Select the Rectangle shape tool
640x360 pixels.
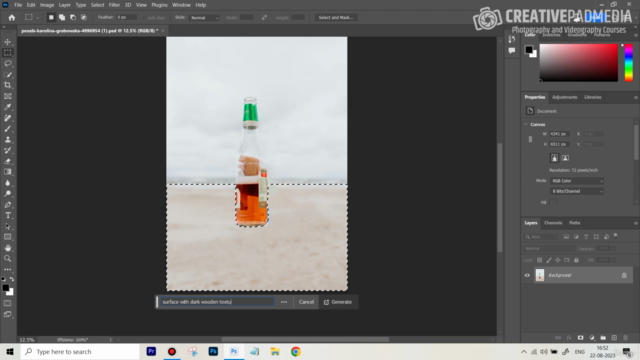point(8,237)
